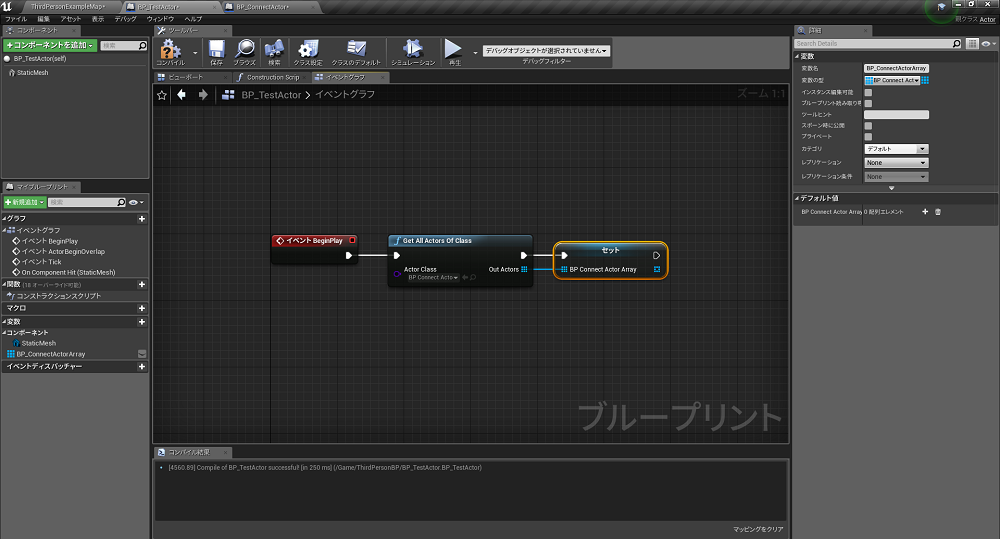Collapse the グラフ section

click(x=4, y=219)
